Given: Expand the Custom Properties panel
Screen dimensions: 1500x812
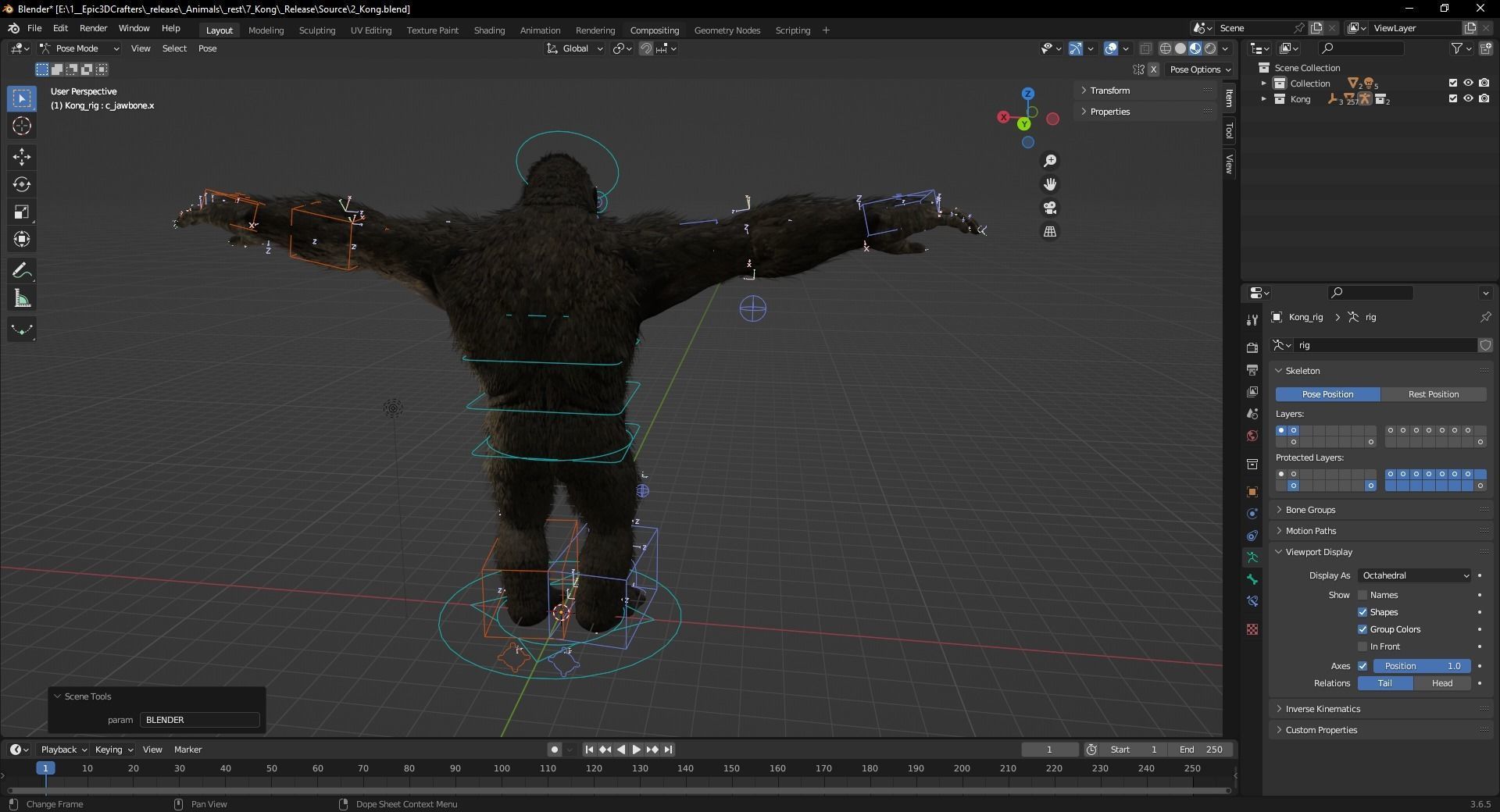Looking at the screenshot, I should 1321,730.
